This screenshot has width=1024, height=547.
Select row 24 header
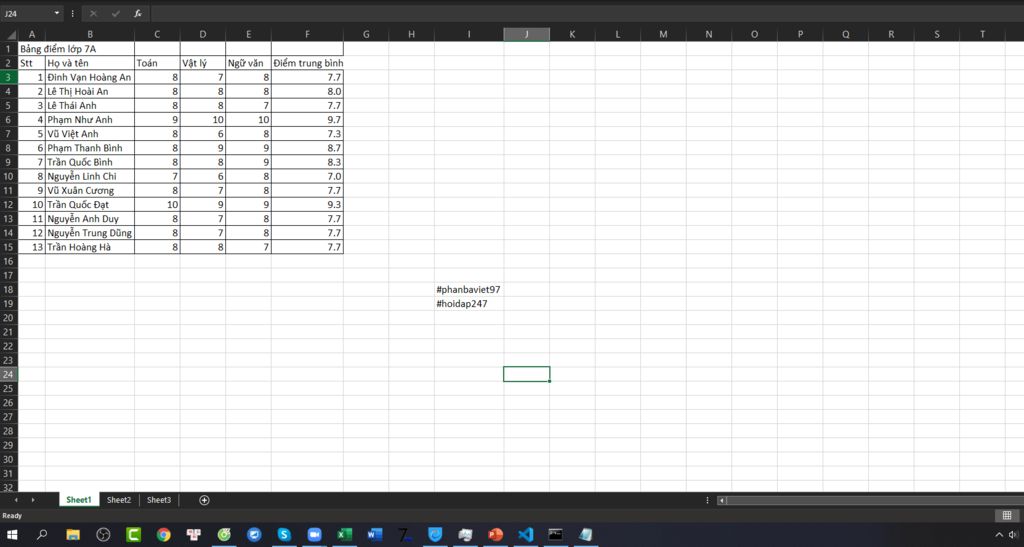pyautogui.click(x=8, y=375)
